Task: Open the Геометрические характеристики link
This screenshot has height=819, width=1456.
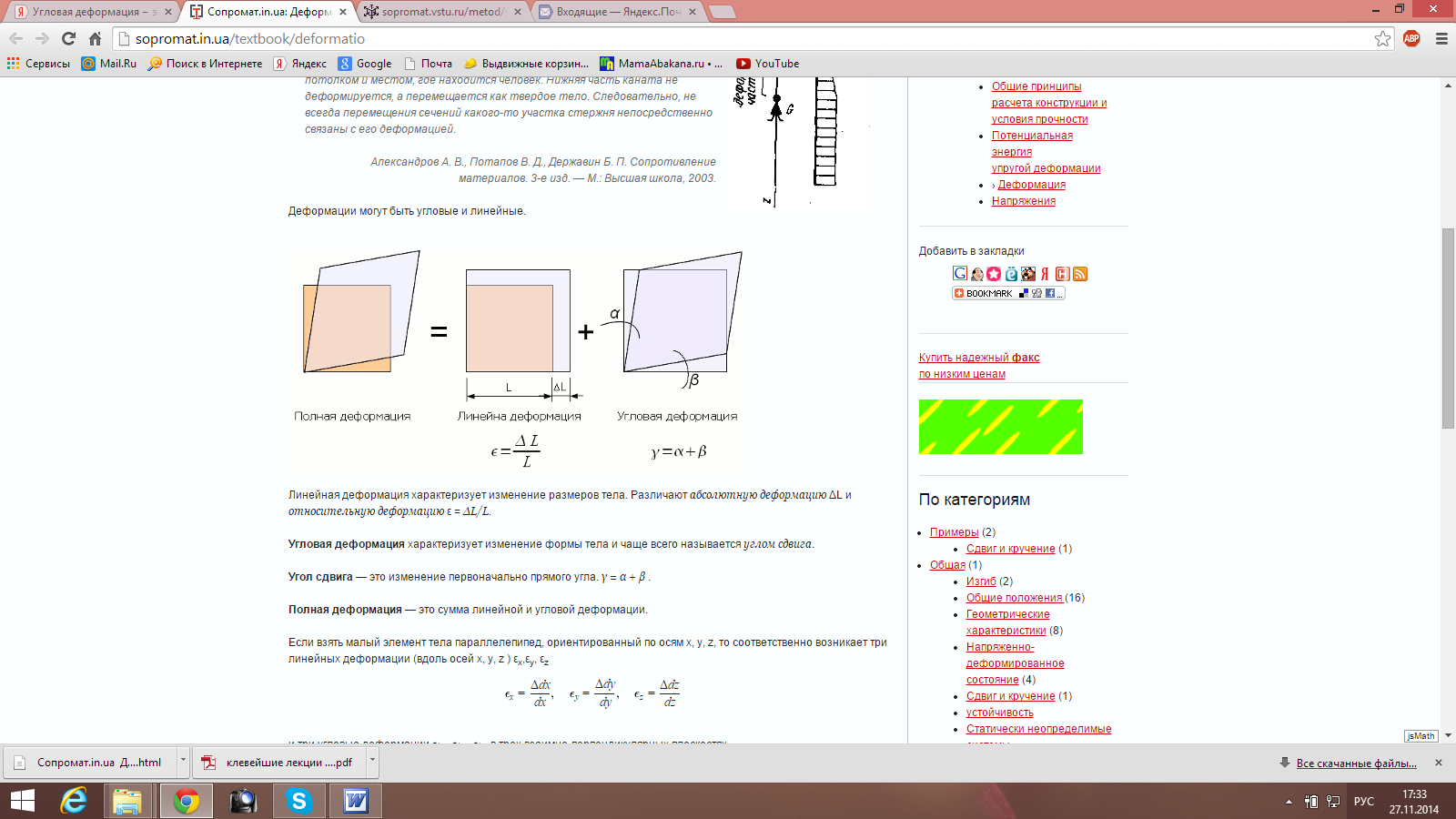Action: 1007,622
